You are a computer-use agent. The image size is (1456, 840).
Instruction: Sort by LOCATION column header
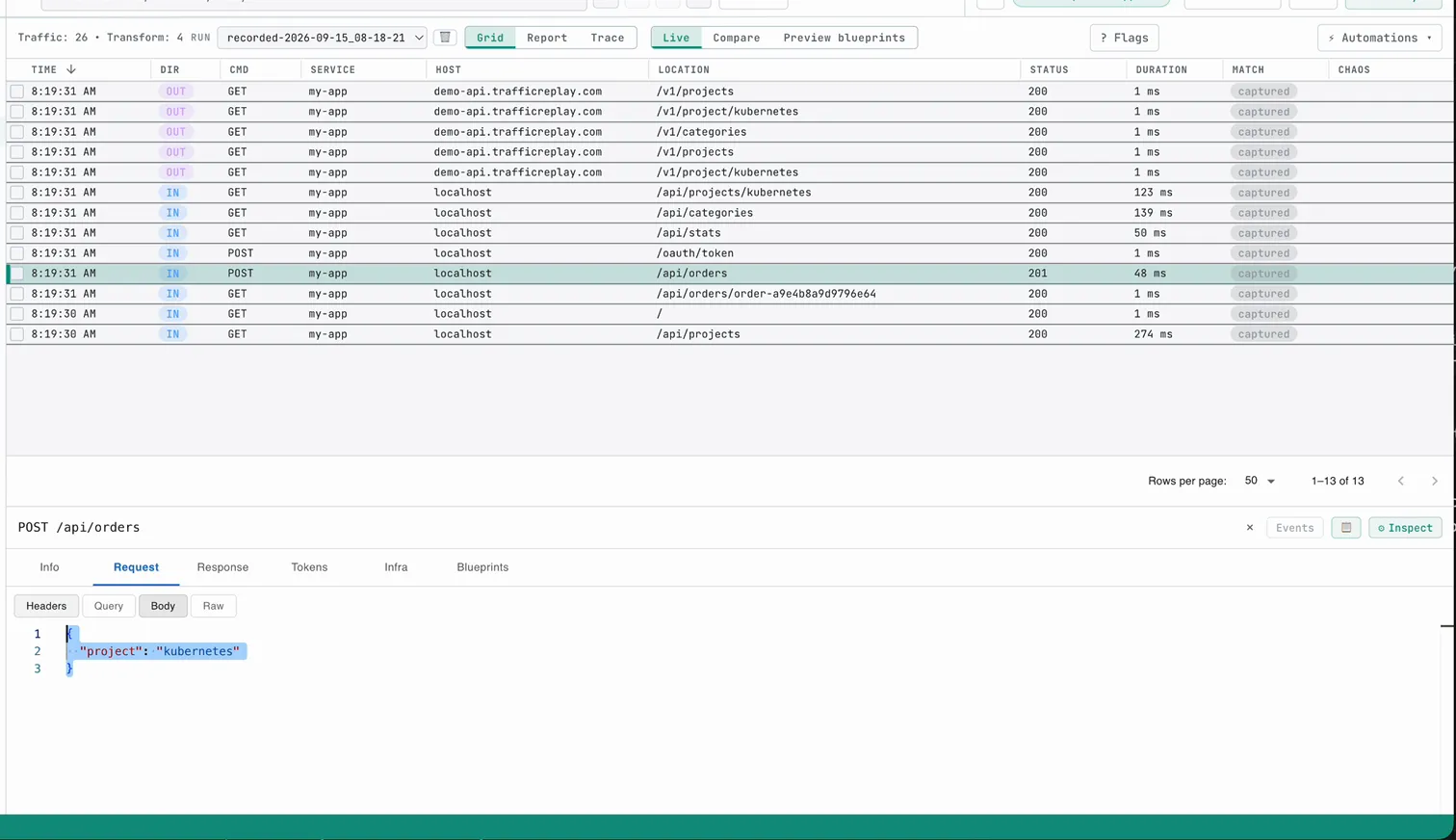(684, 69)
